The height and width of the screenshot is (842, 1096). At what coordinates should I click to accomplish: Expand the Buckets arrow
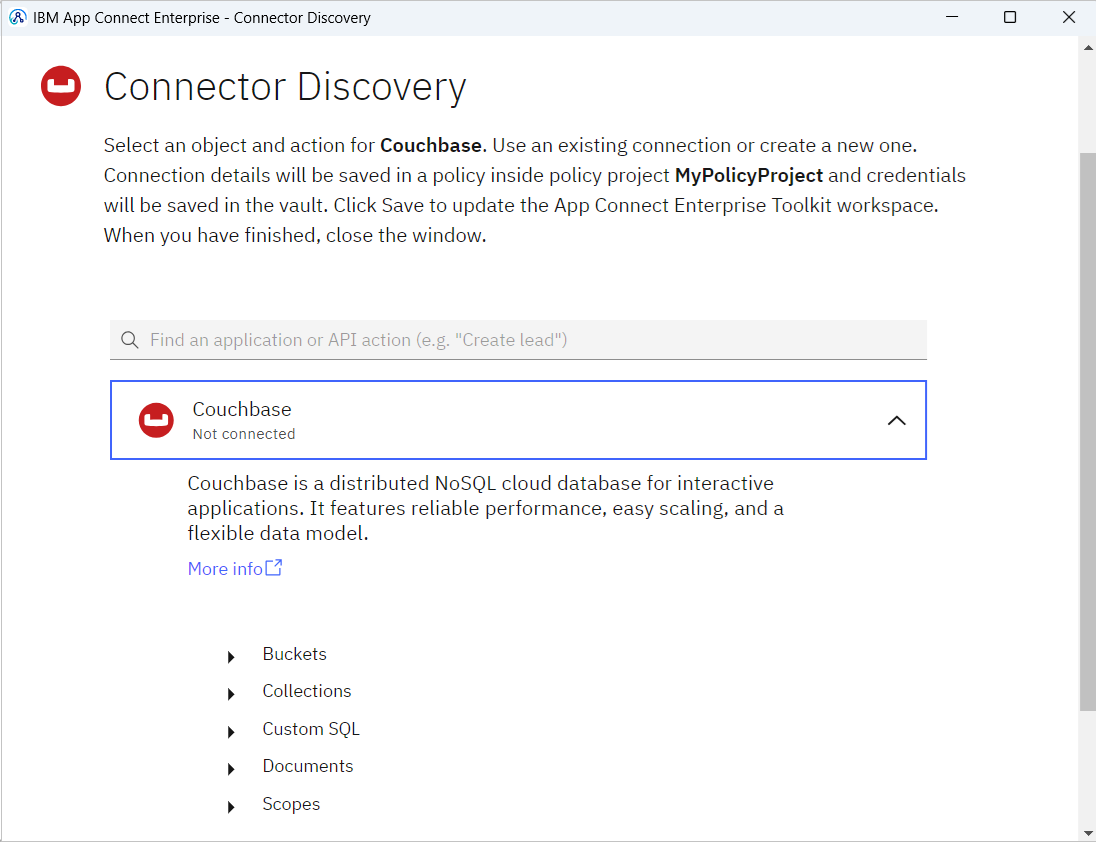[x=231, y=657]
